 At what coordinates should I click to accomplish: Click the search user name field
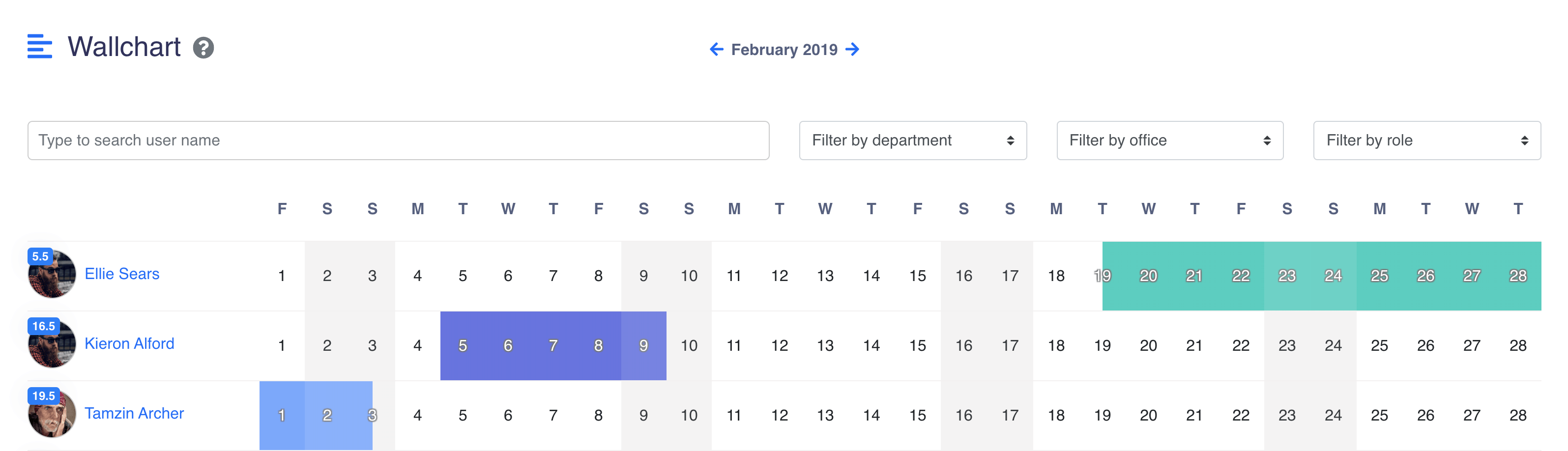point(398,141)
